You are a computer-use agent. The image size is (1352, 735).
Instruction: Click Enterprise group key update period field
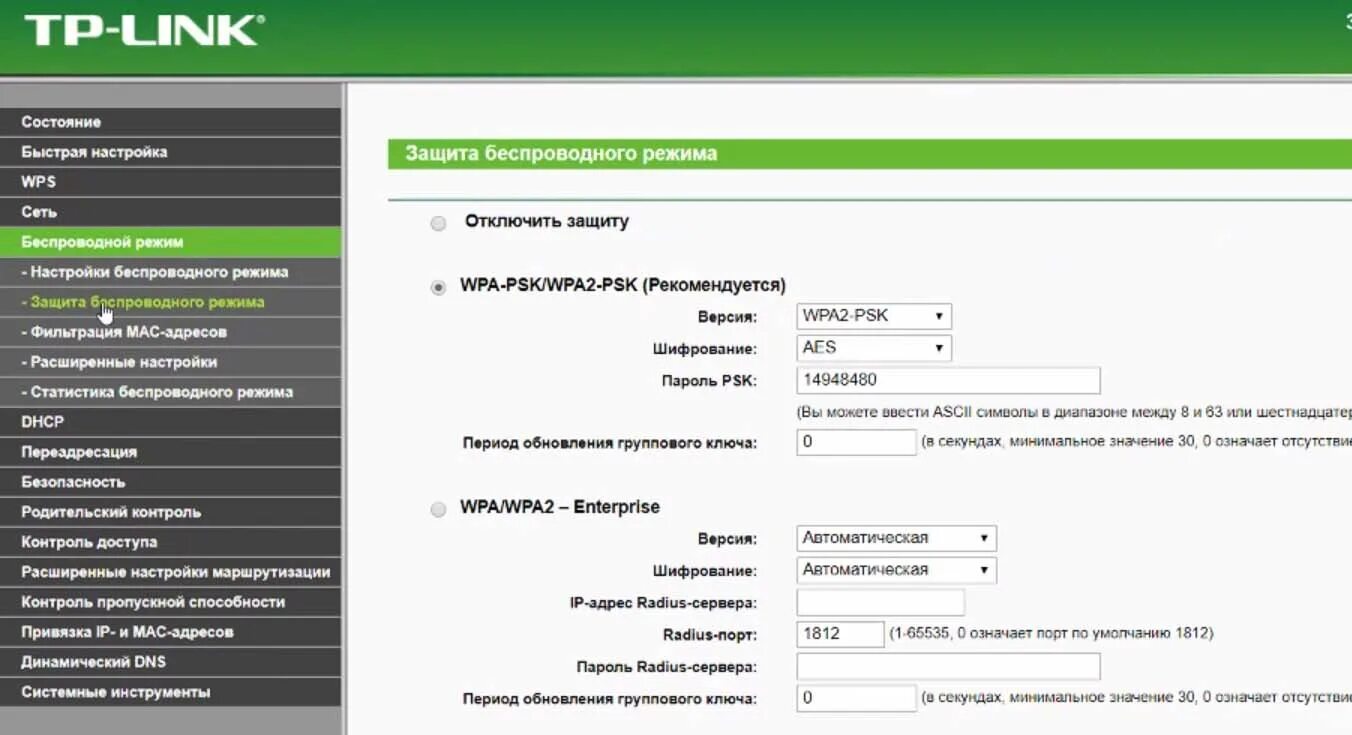click(x=856, y=698)
